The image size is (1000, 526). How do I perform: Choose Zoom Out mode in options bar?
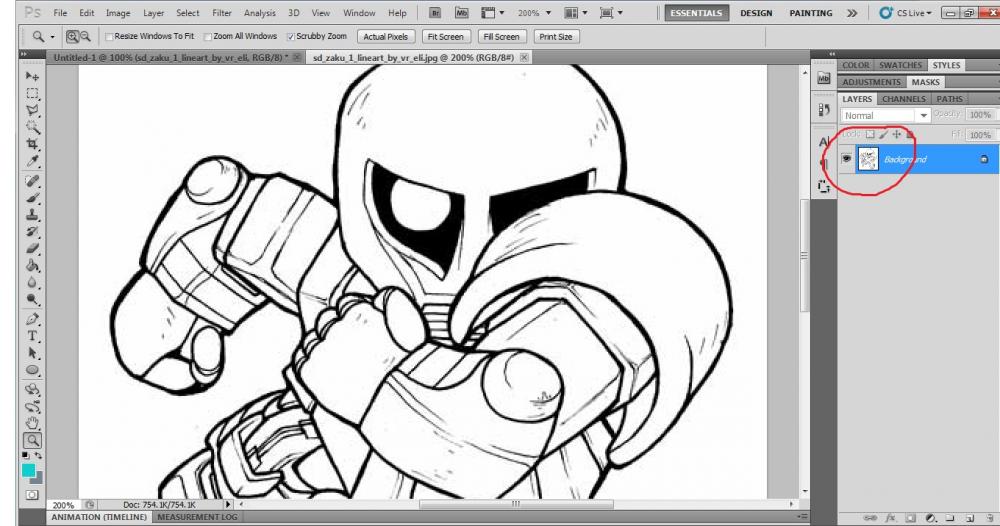pyautogui.click(x=85, y=37)
